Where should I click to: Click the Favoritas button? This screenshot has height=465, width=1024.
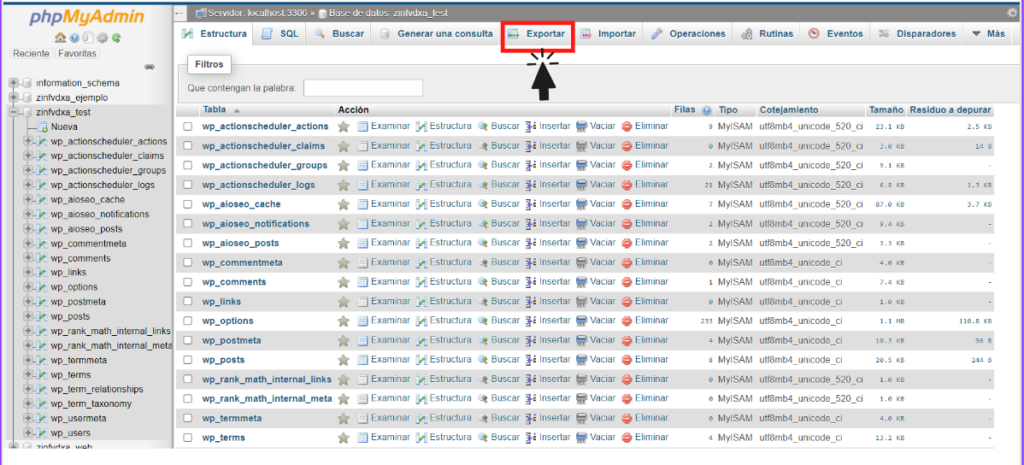tap(77, 54)
